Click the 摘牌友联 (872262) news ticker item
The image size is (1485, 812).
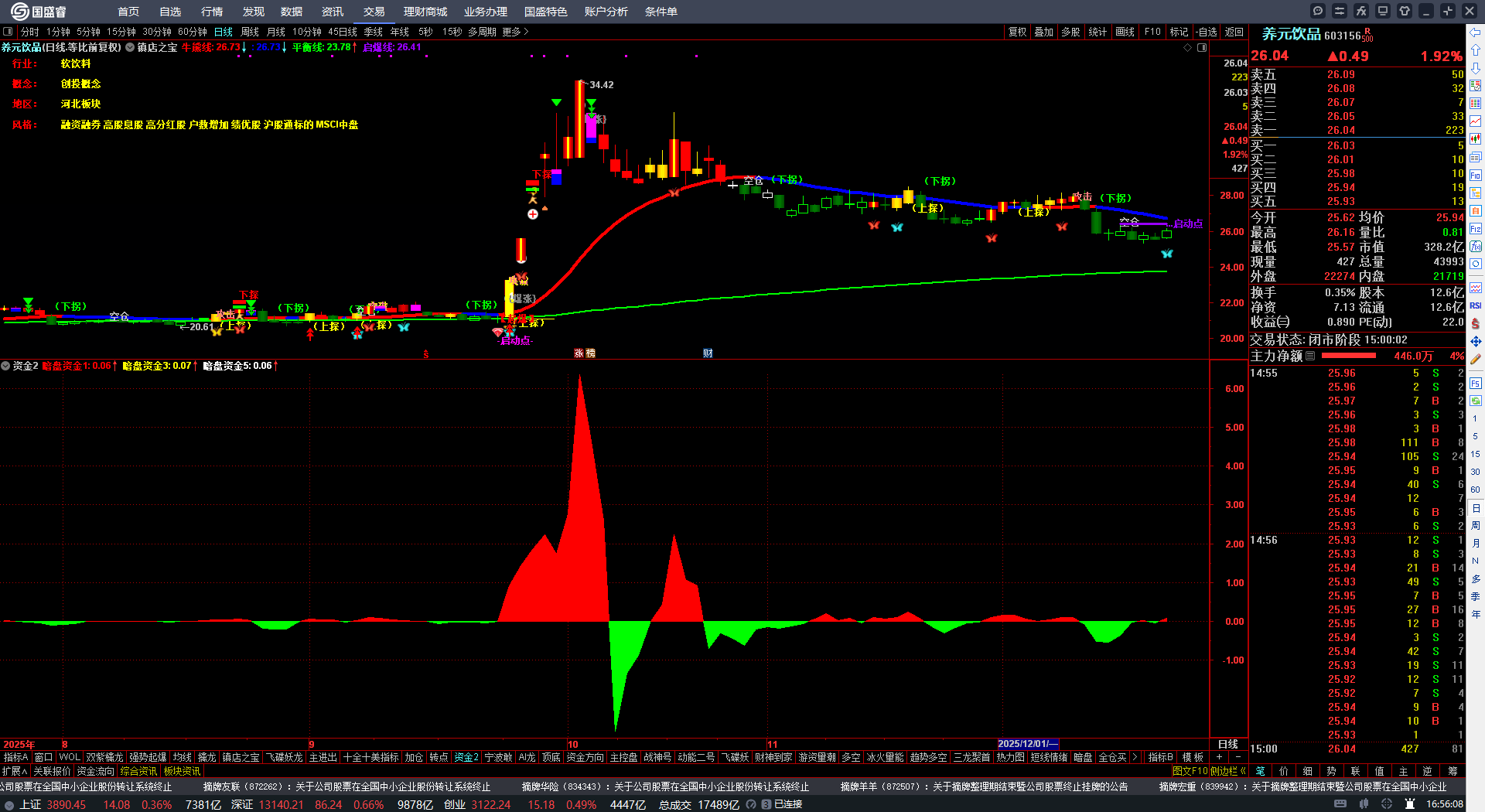tap(346, 786)
